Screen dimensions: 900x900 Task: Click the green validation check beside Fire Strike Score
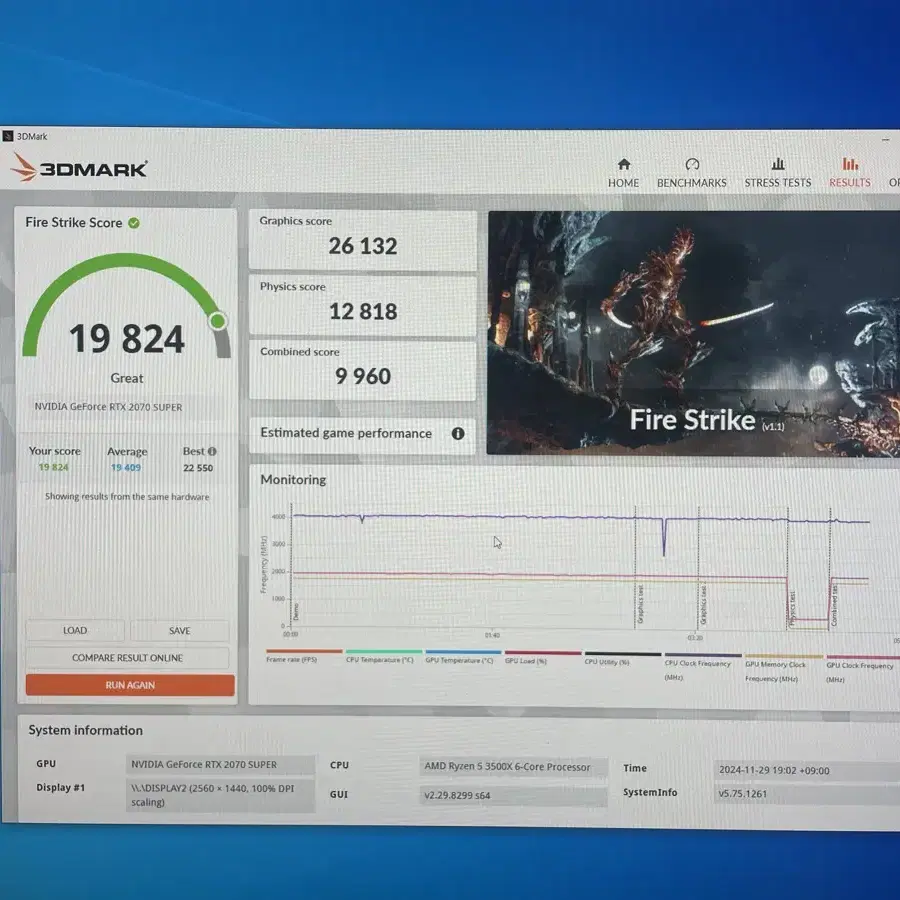tap(134, 223)
